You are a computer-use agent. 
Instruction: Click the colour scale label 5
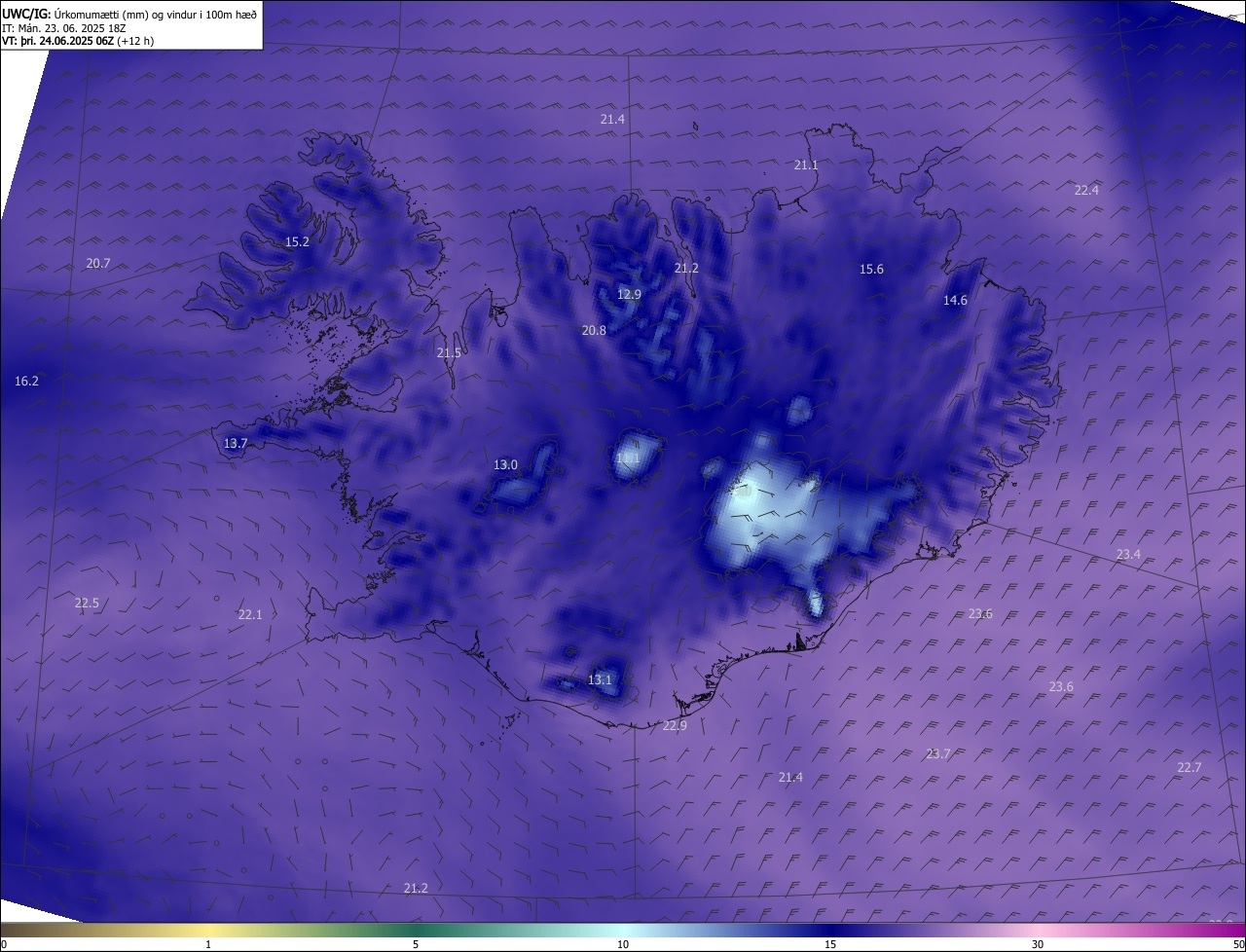416,944
